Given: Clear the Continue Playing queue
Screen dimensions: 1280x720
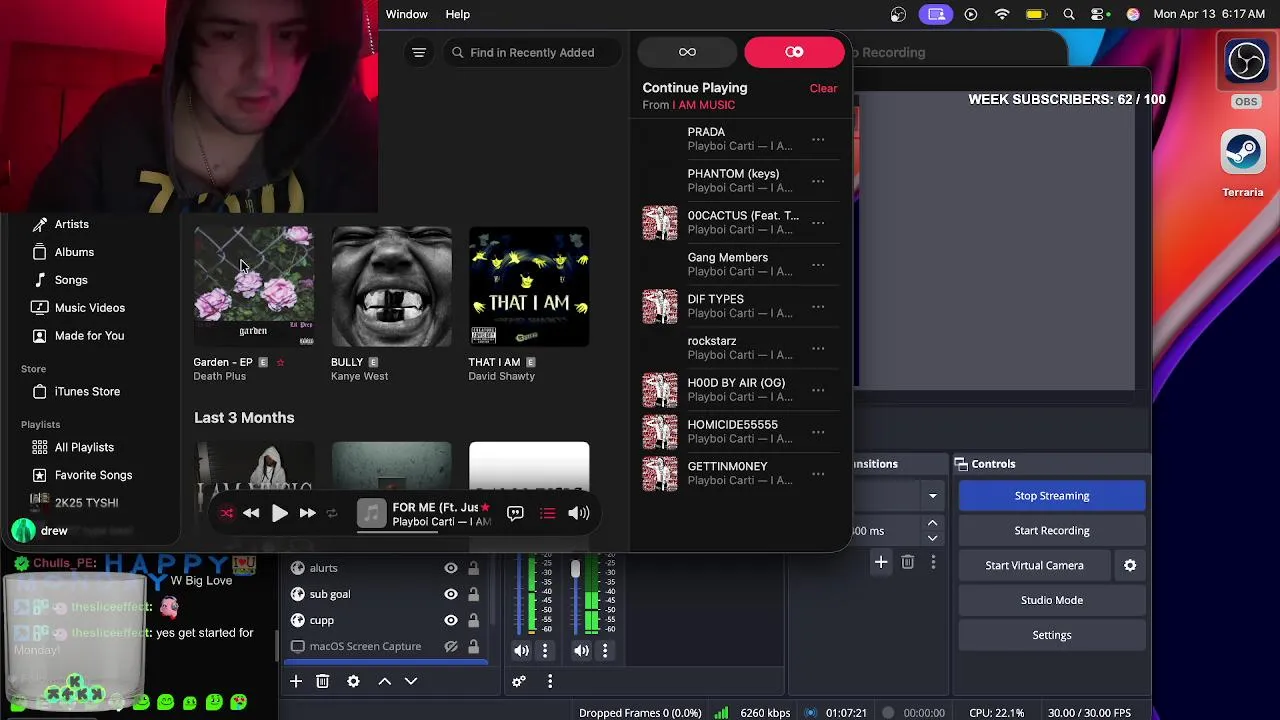Looking at the screenshot, I should 823,88.
